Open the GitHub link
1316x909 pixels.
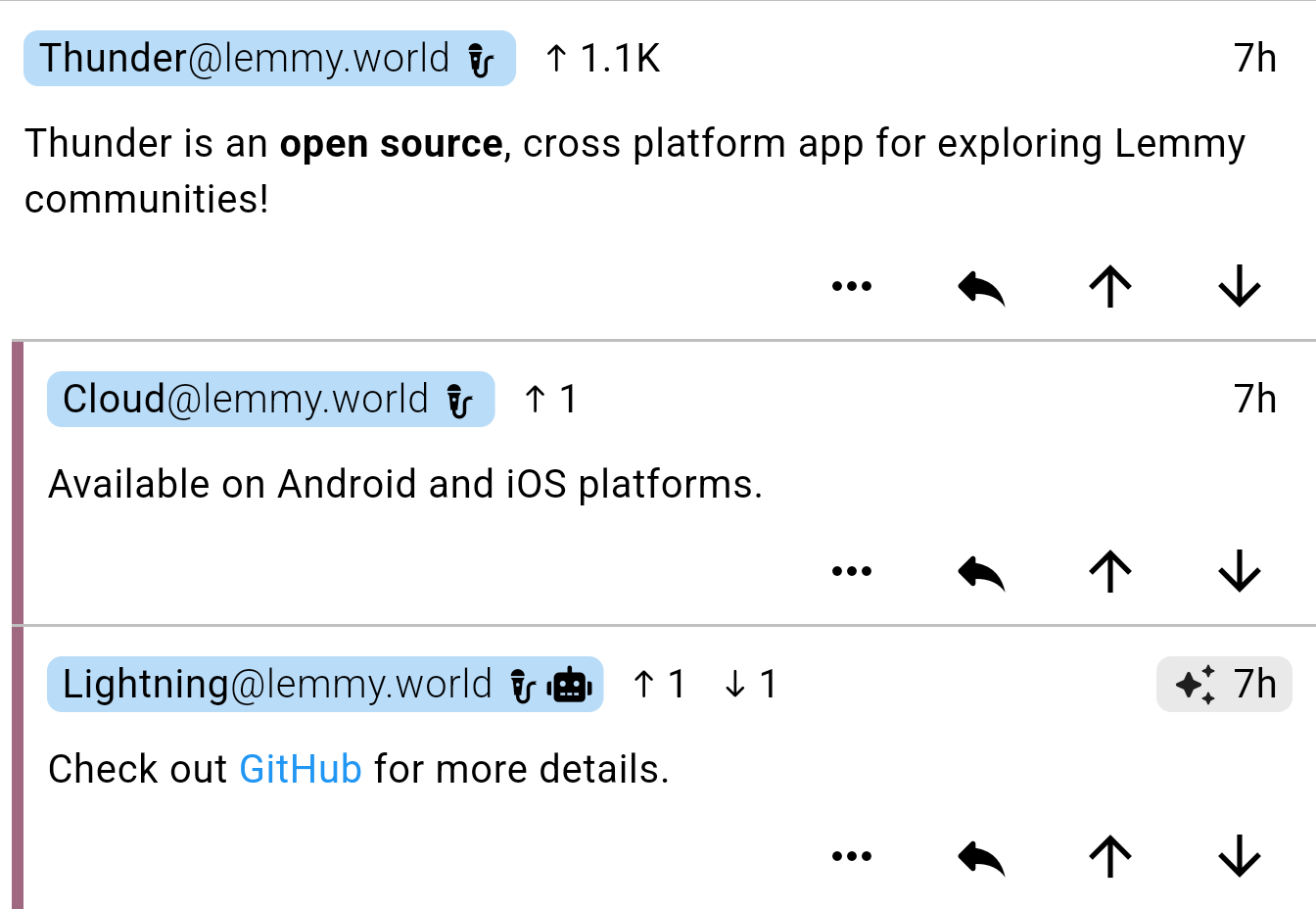coord(301,770)
